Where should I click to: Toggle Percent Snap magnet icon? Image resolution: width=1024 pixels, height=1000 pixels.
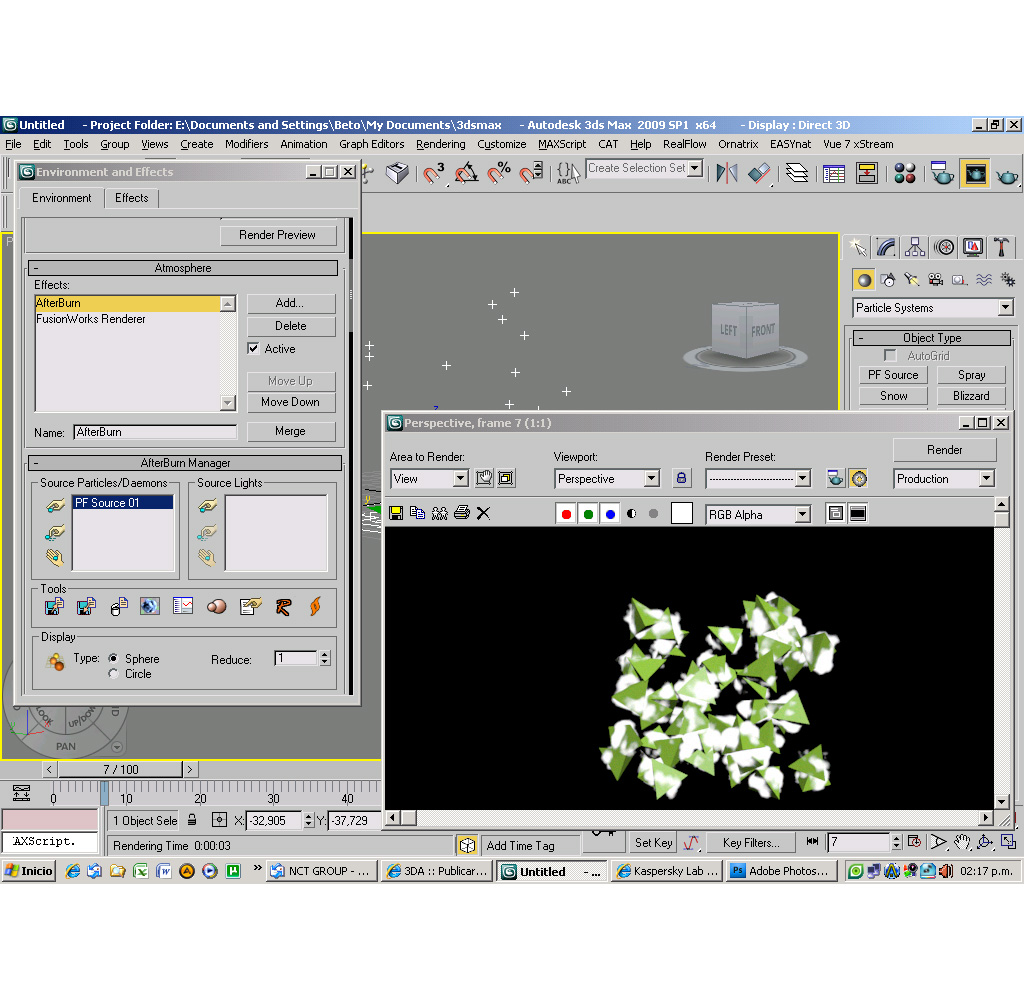499,174
